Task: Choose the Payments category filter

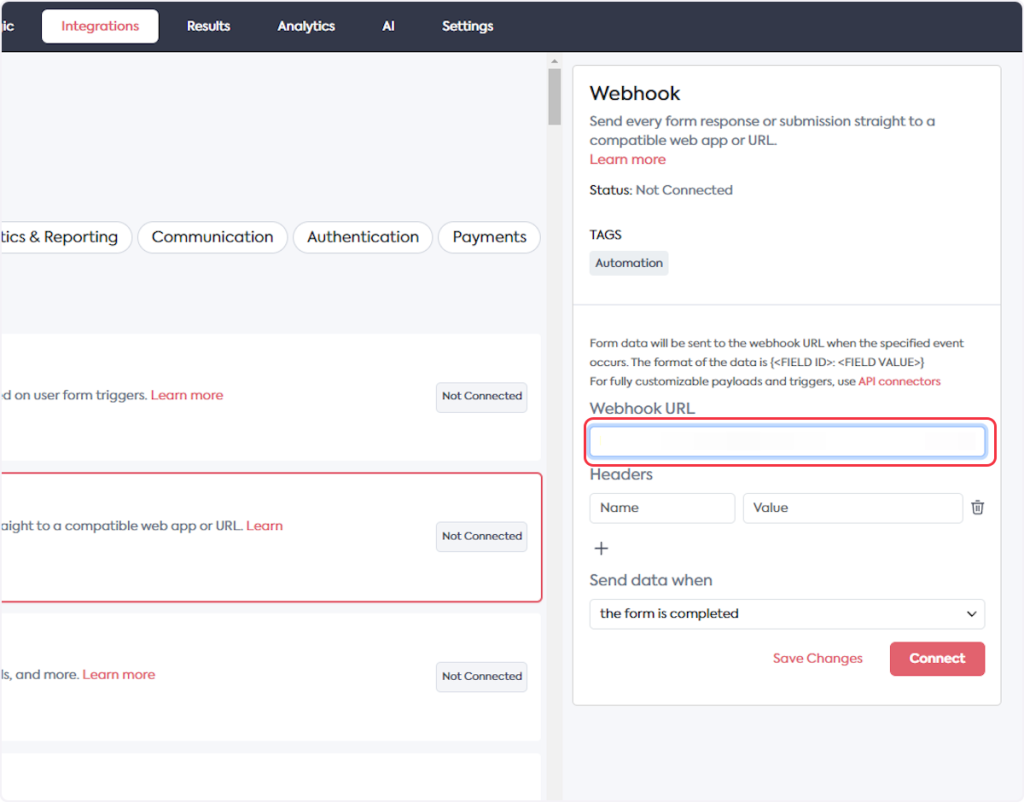Action: 489,237
